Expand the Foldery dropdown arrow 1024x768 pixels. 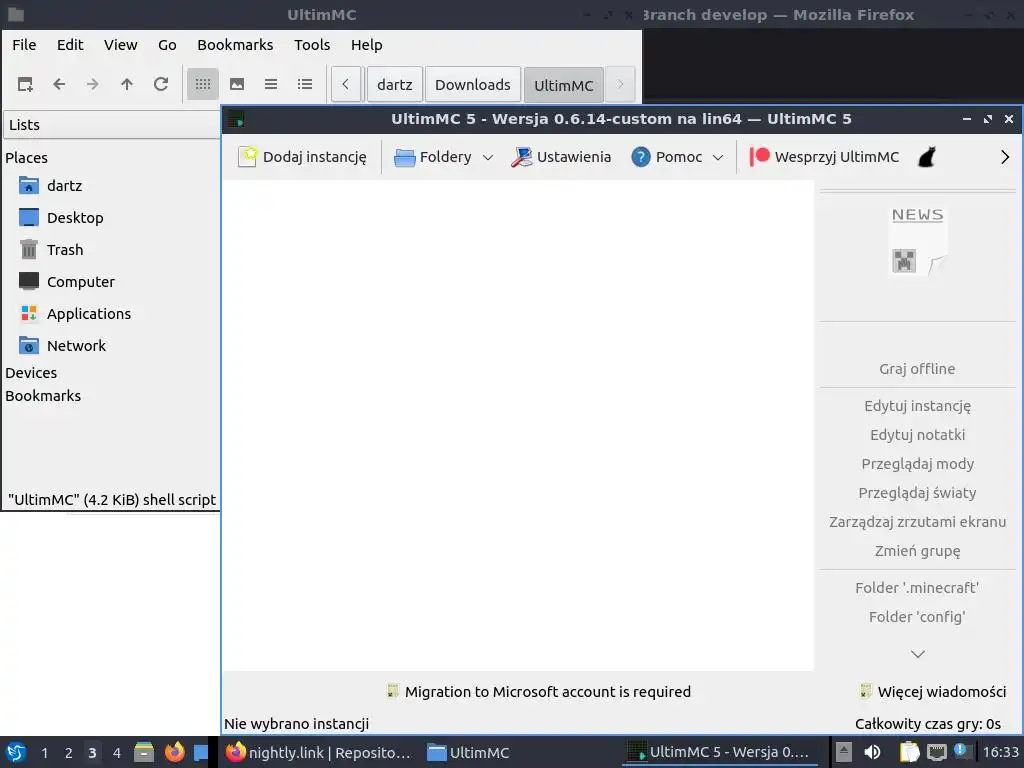click(488, 157)
